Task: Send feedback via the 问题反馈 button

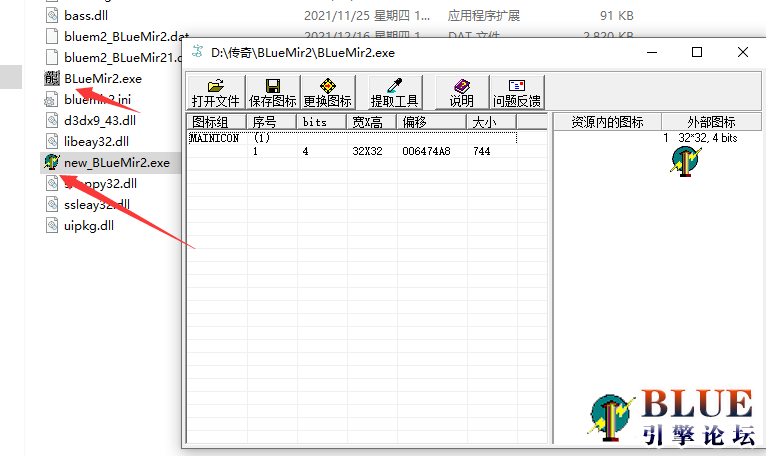Action: tap(517, 92)
